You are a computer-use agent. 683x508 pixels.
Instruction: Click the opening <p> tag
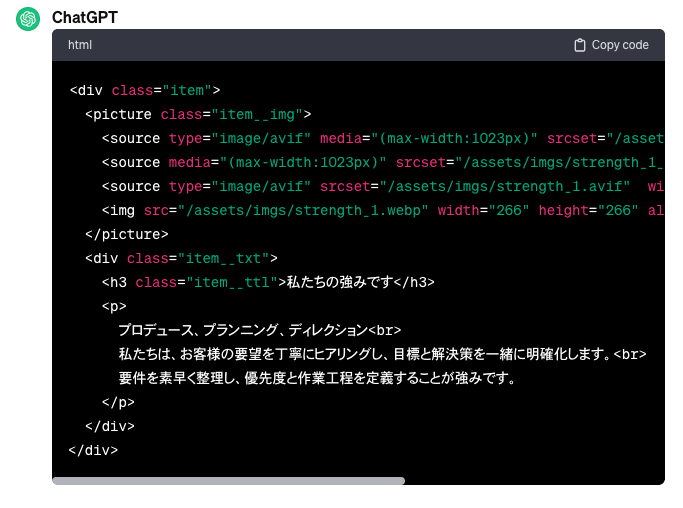[114, 307]
